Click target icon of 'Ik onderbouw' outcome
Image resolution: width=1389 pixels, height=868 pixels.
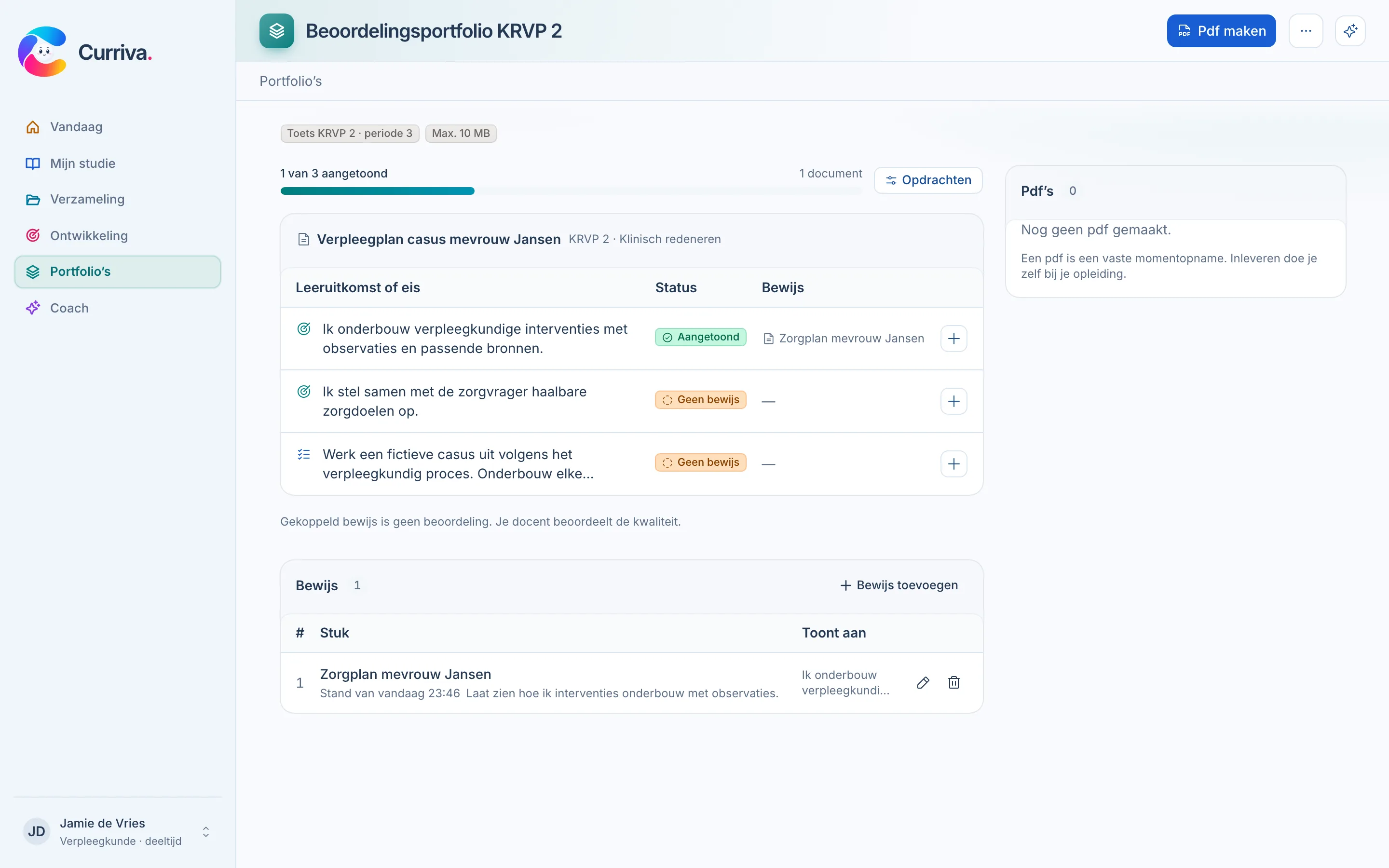pos(304,329)
